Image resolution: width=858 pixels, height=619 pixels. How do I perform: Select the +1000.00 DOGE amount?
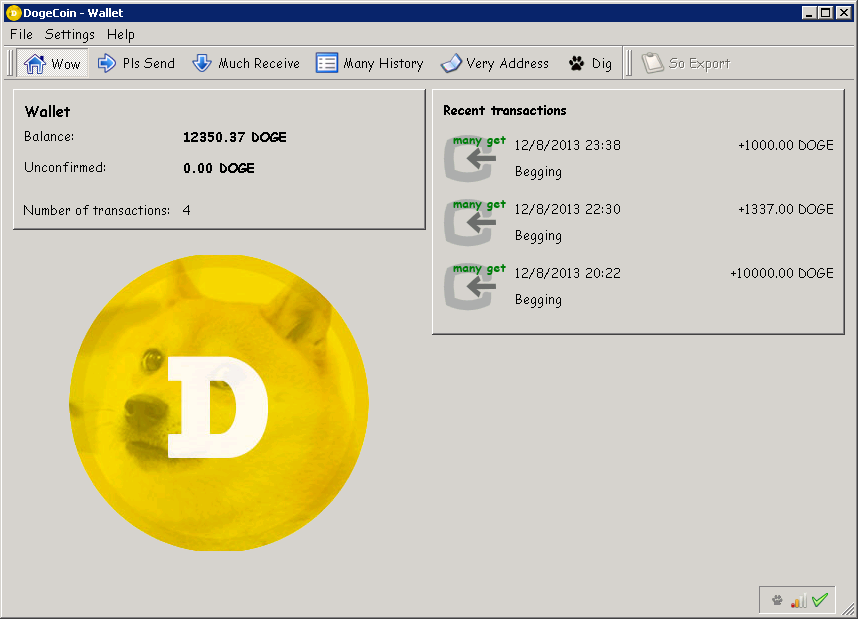786,145
